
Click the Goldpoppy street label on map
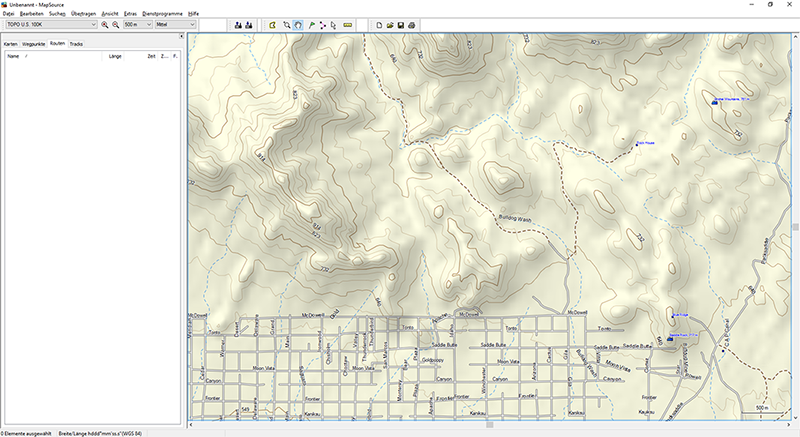click(x=433, y=360)
